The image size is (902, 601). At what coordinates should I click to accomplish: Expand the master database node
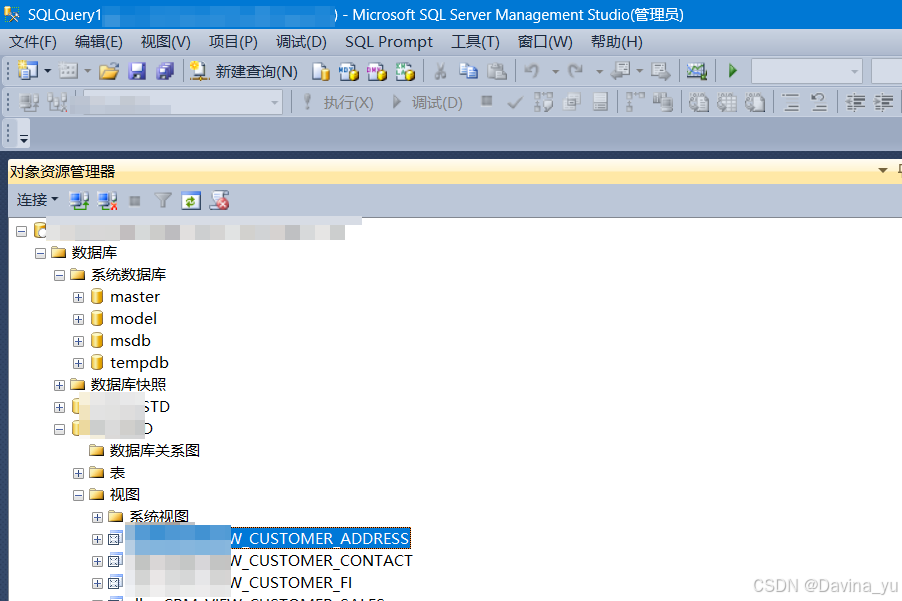pos(78,296)
